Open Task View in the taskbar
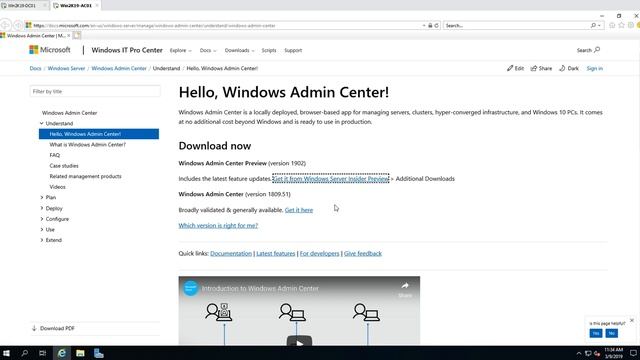Screen dimensions: 640x360 coord(42,353)
